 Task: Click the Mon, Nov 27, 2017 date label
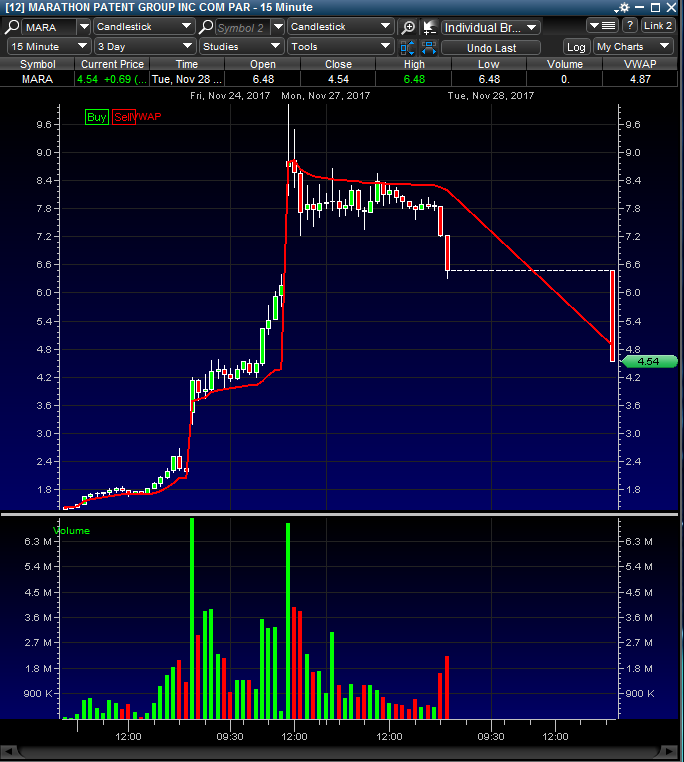click(x=325, y=96)
